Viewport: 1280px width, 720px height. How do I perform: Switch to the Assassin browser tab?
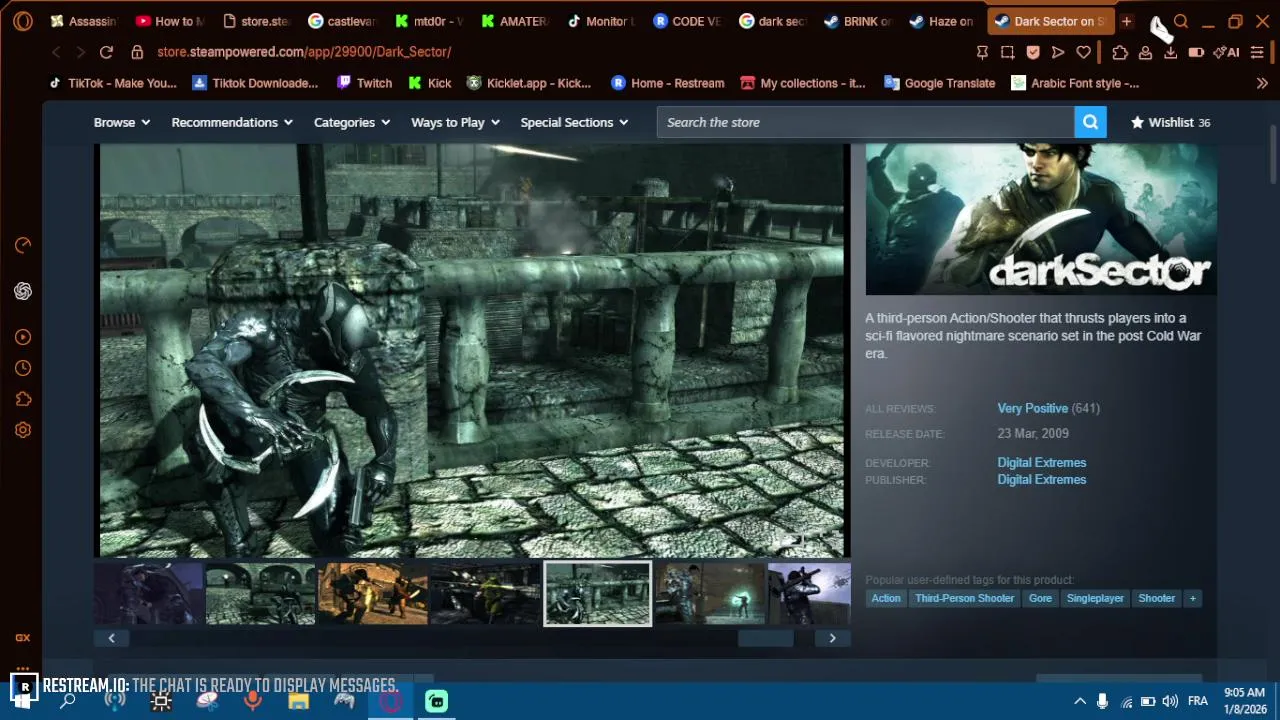click(x=84, y=21)
